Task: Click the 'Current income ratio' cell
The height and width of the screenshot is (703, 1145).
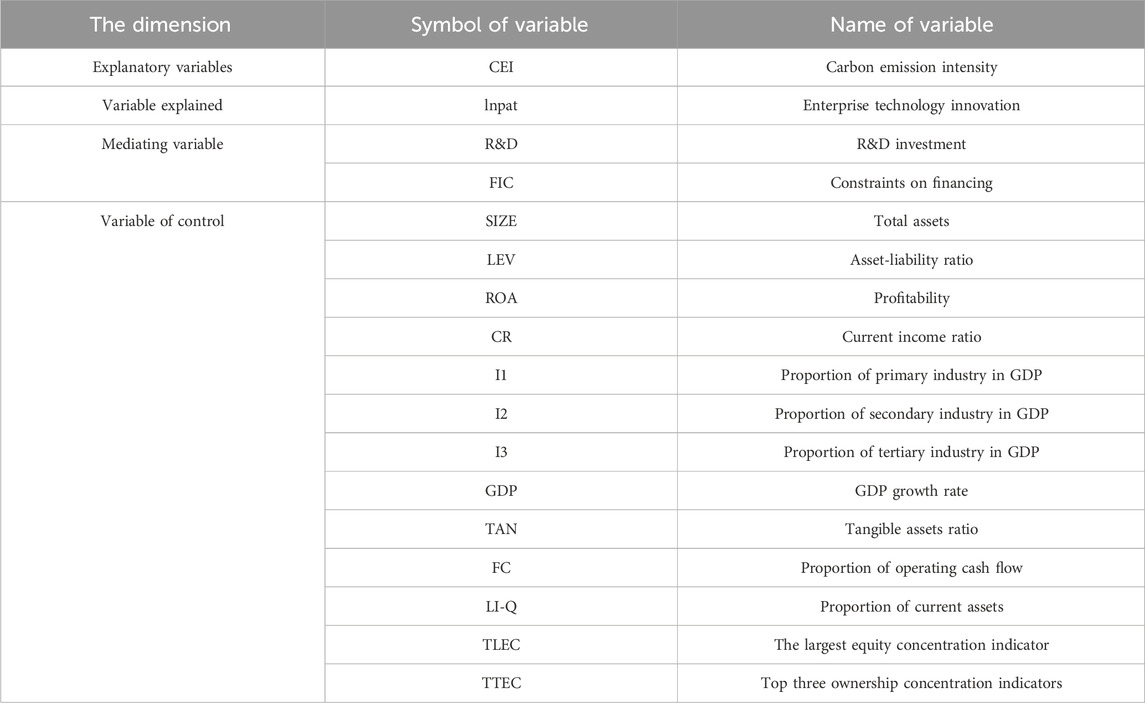Action: 911,337
